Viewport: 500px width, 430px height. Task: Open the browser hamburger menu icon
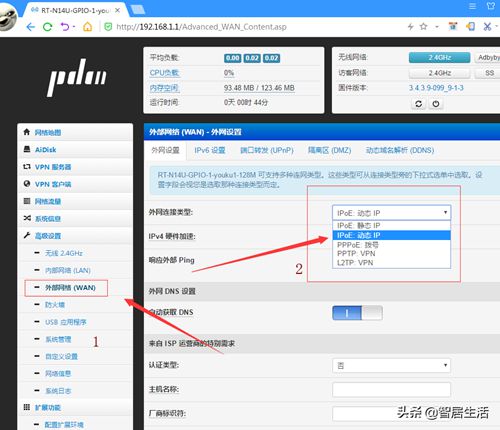472,6
